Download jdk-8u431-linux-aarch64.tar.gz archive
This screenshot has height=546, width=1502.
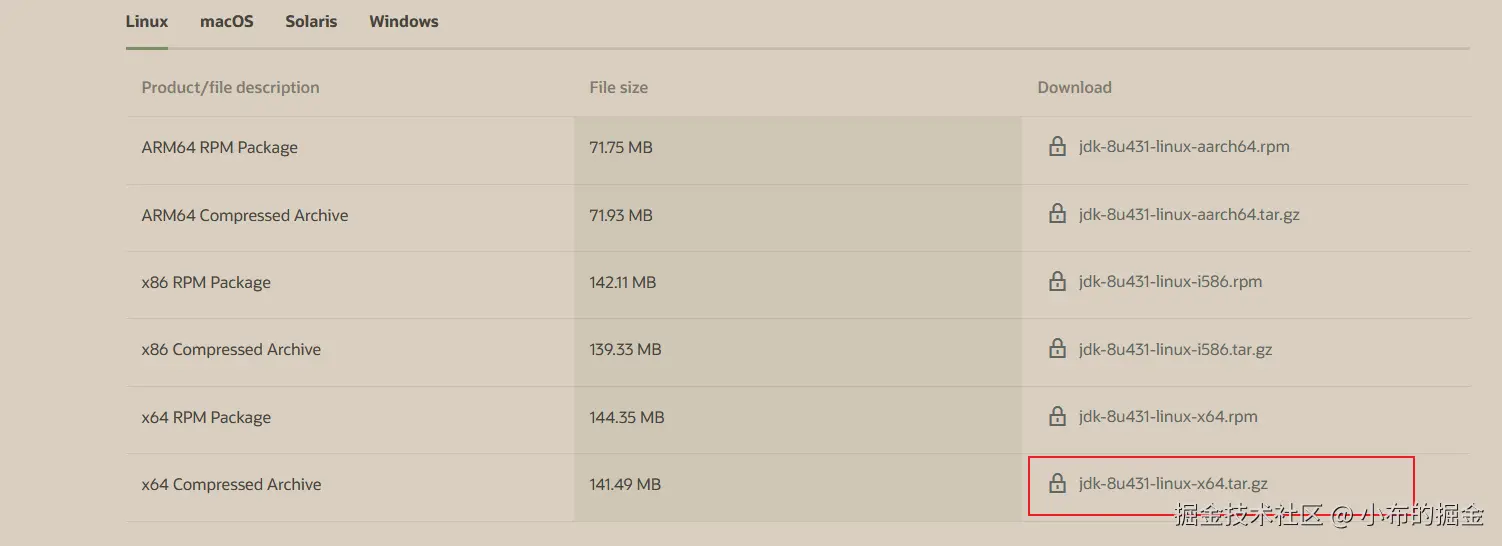[1189, 214]
